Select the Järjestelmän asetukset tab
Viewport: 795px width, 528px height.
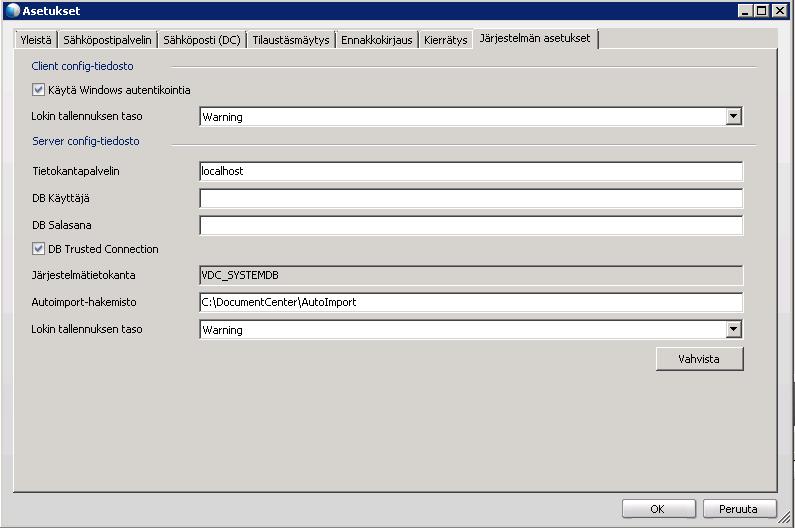(535, 39)
